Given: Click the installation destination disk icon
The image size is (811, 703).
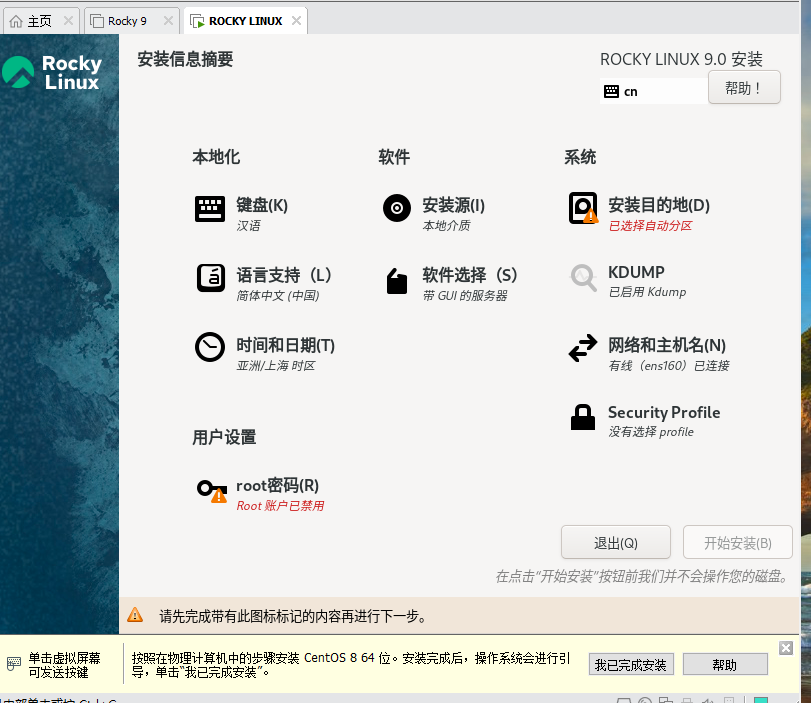Looking at the screenshot, I should click(x=583, y=208).
